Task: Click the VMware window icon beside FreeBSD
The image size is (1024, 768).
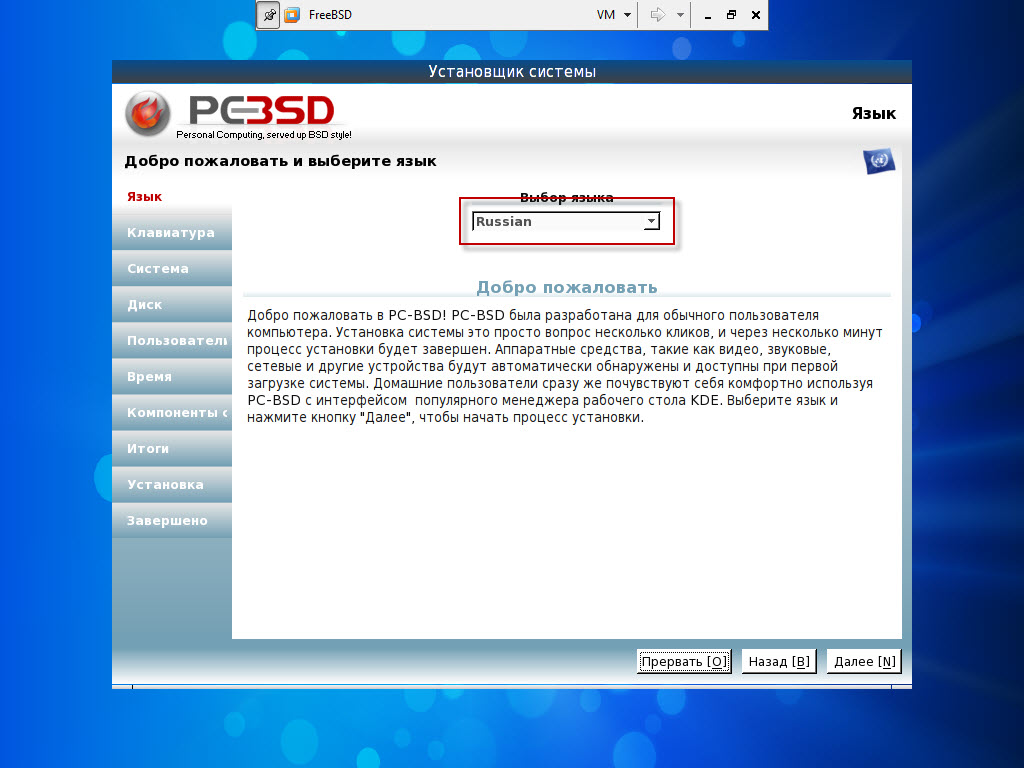Action: [x=292, y=14]
